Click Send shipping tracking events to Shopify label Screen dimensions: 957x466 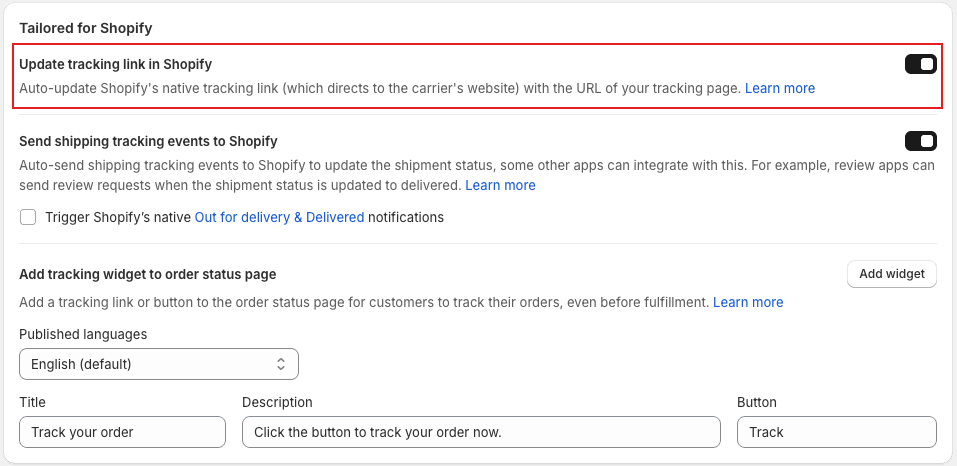point(148,142)
